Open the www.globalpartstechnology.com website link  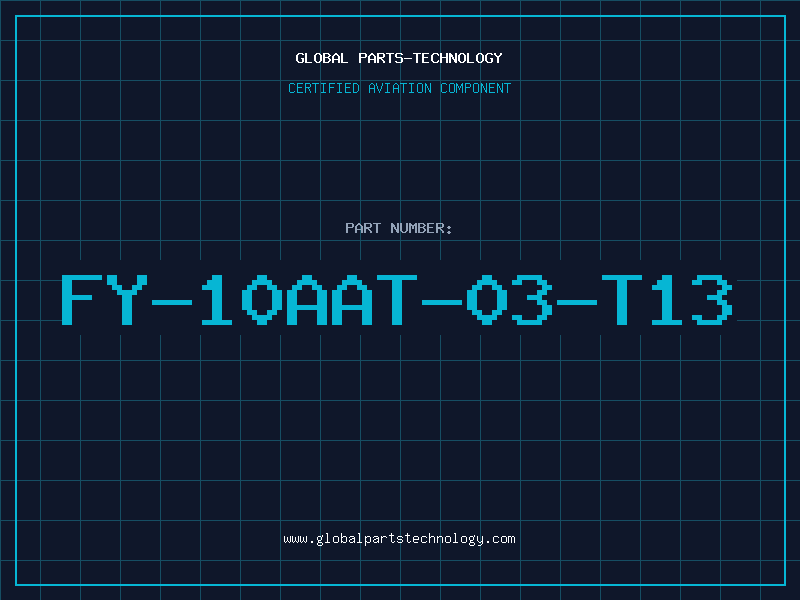[399, 539]
